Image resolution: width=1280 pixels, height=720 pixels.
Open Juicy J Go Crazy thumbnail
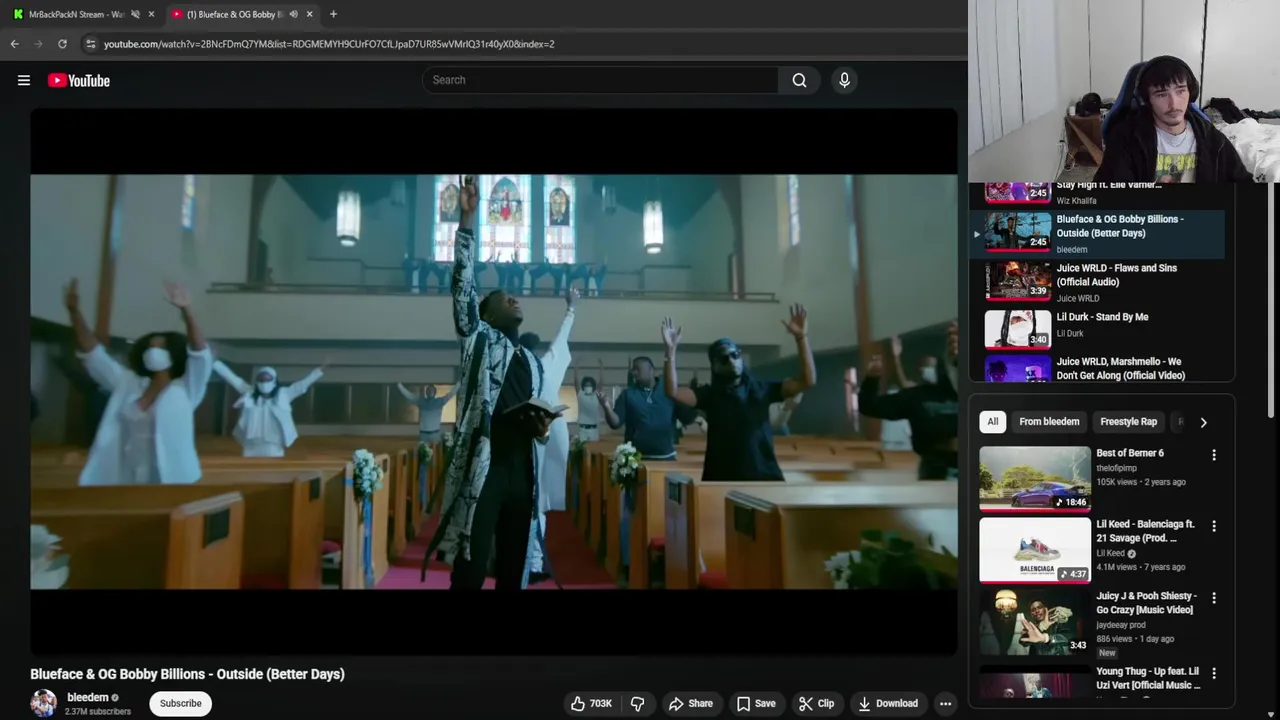[x=1035, y=622]
